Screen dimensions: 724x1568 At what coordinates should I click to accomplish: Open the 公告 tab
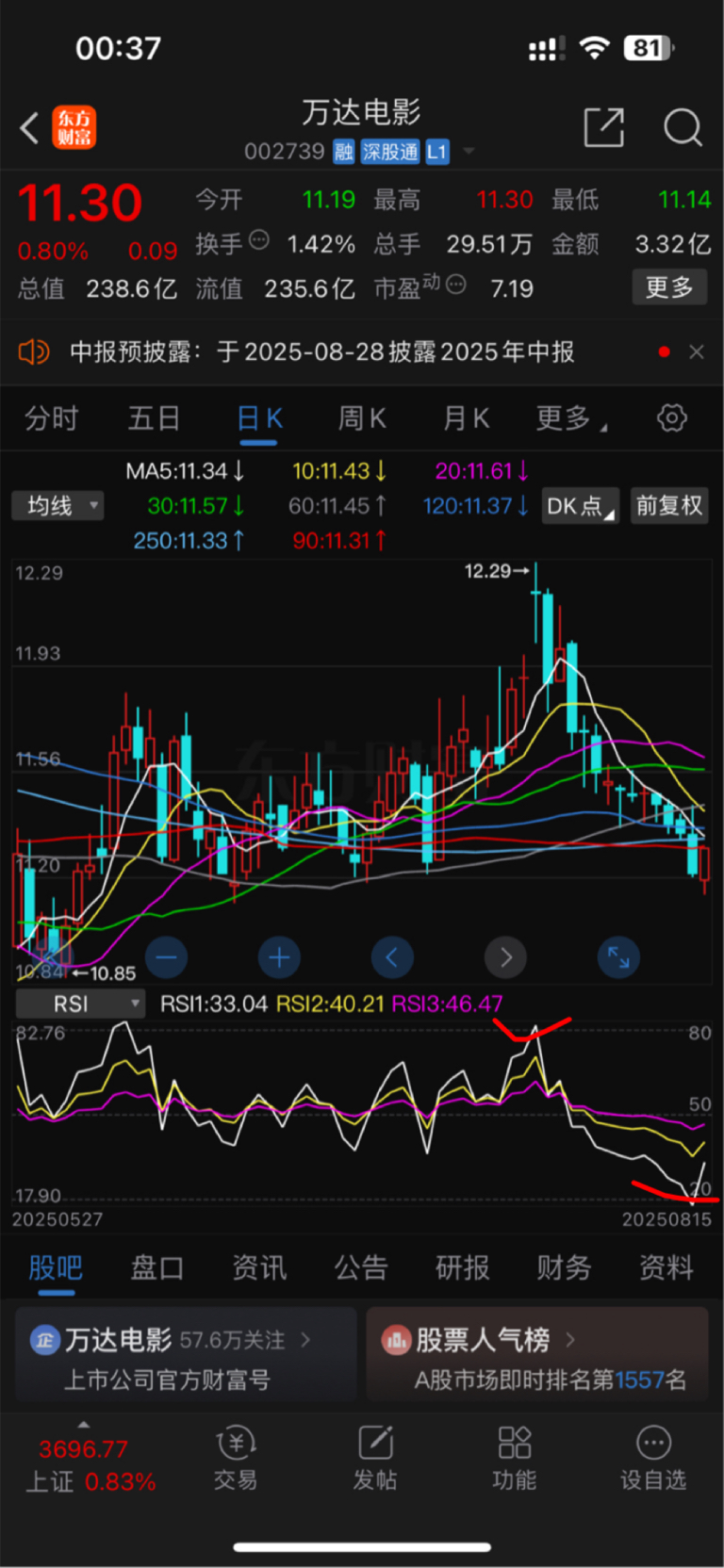click(361, 1268)
